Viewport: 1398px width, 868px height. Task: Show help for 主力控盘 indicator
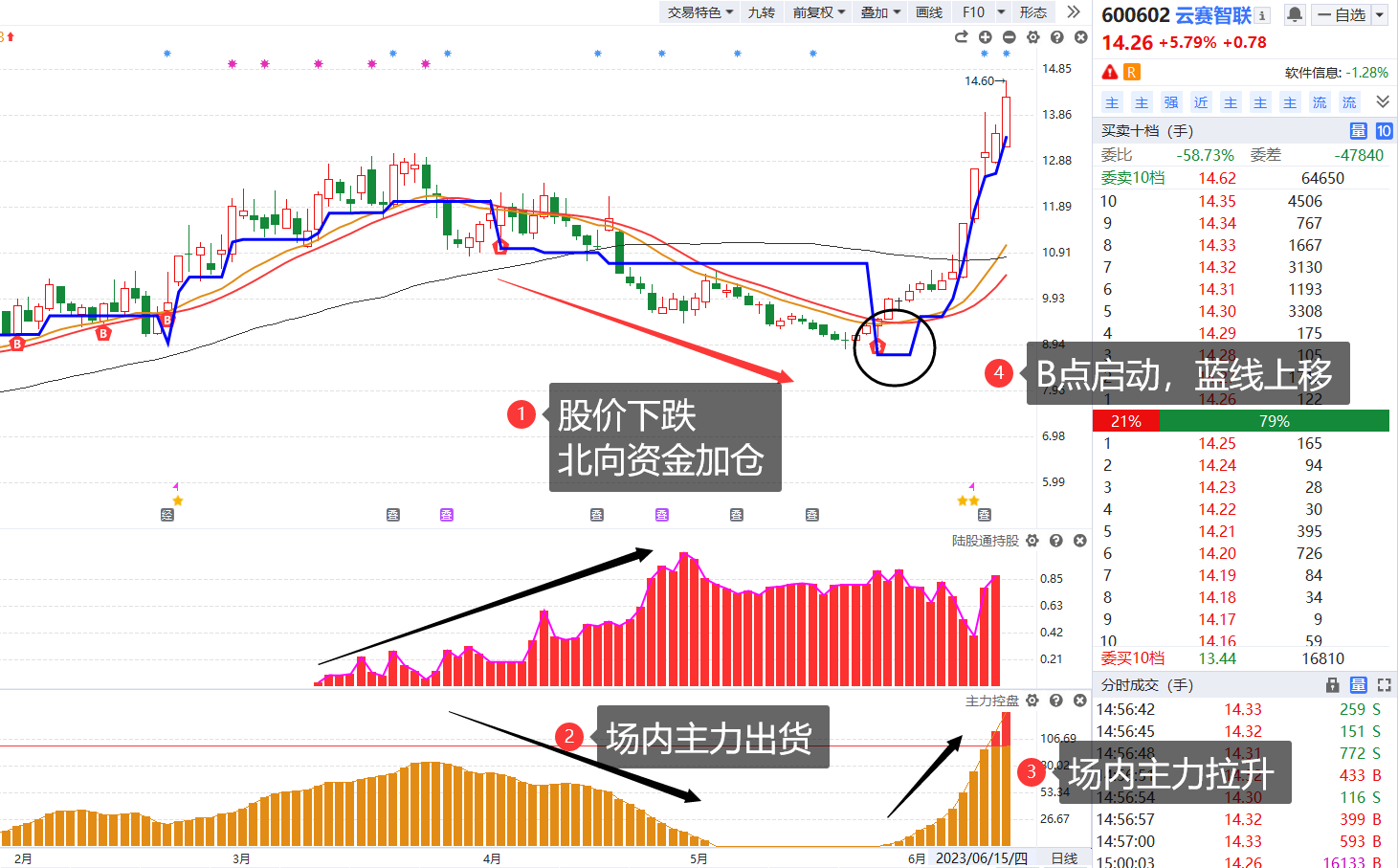tap(1056, 701)
